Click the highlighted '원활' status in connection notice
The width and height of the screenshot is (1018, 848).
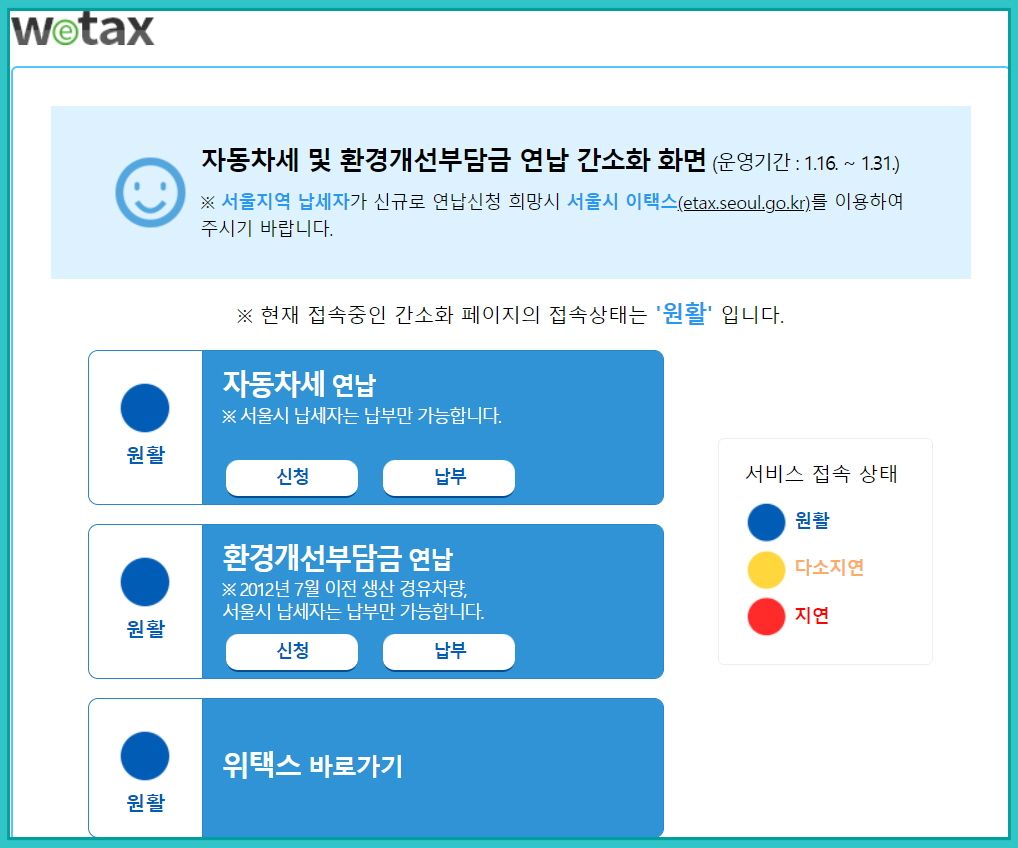(x=684, y=314)
